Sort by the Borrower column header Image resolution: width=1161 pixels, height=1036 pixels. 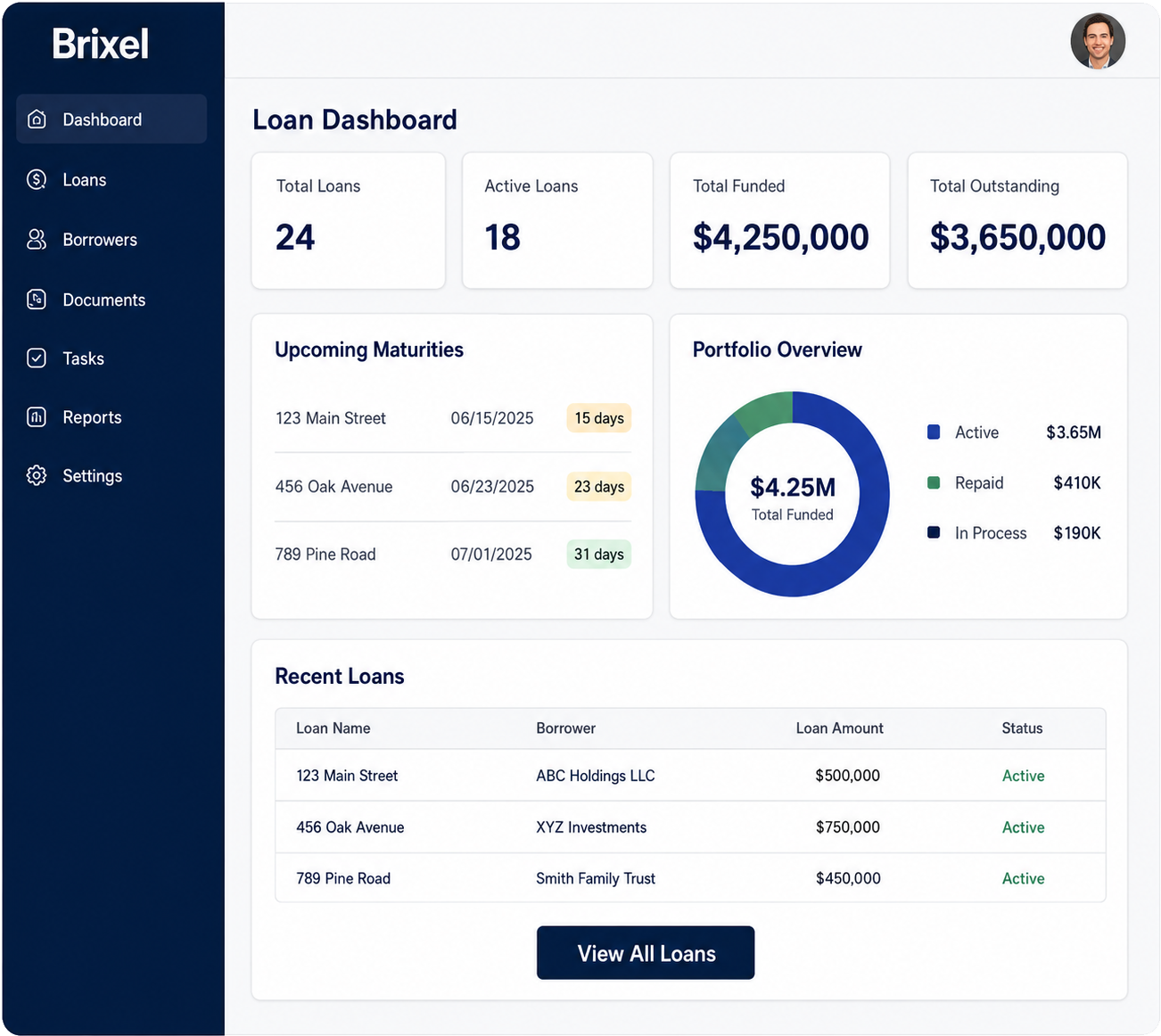(565, 728)
